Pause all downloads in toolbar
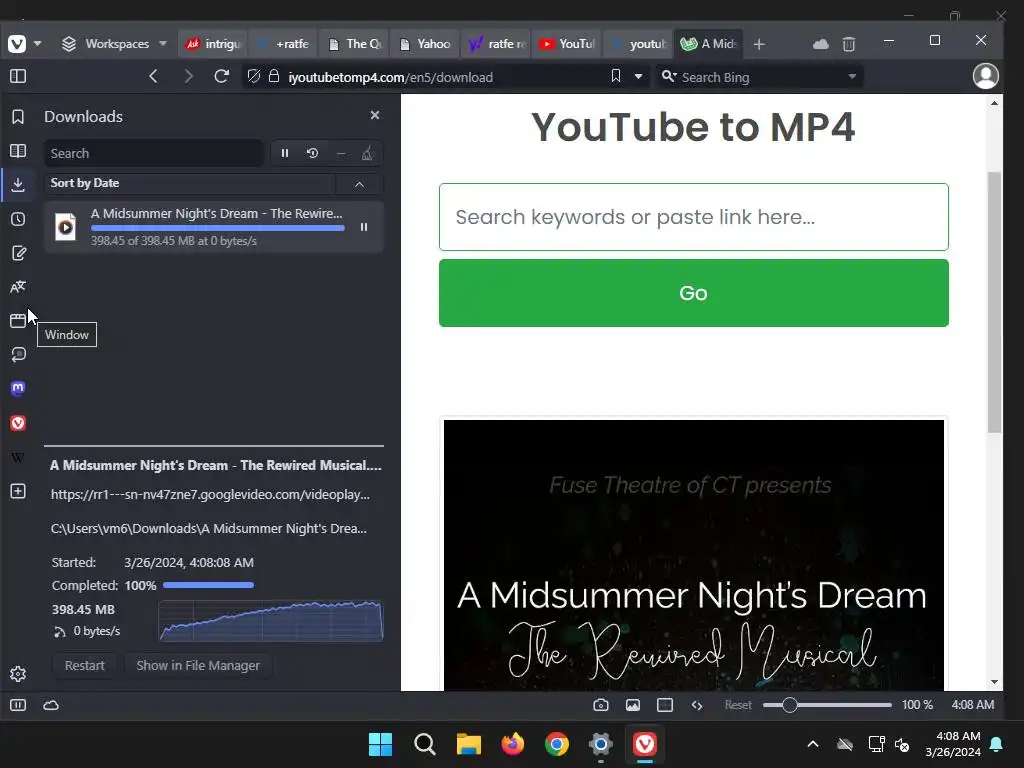 [x=285, y=153]
